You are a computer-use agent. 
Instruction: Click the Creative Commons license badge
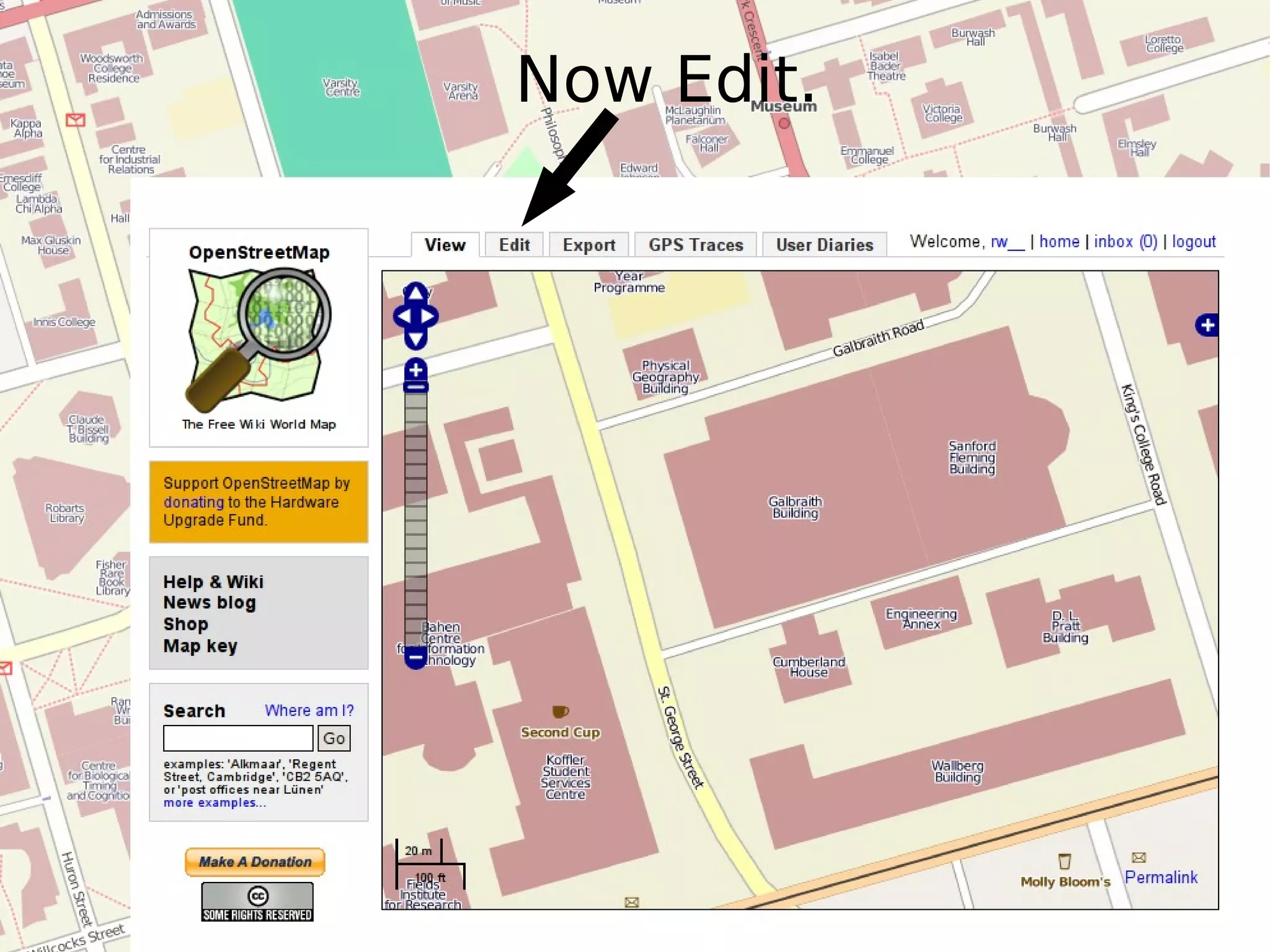pos(257,902)
